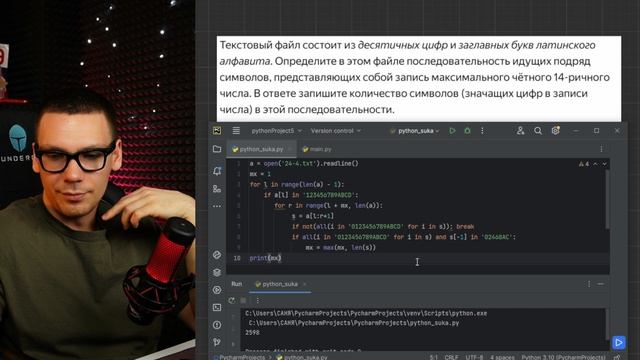Image resolution: width=640 pixels, height=360 pixels.
Task: Expand the pythonProject5 project dropdown
Action: pyautogui.click(x=276, y=131)
